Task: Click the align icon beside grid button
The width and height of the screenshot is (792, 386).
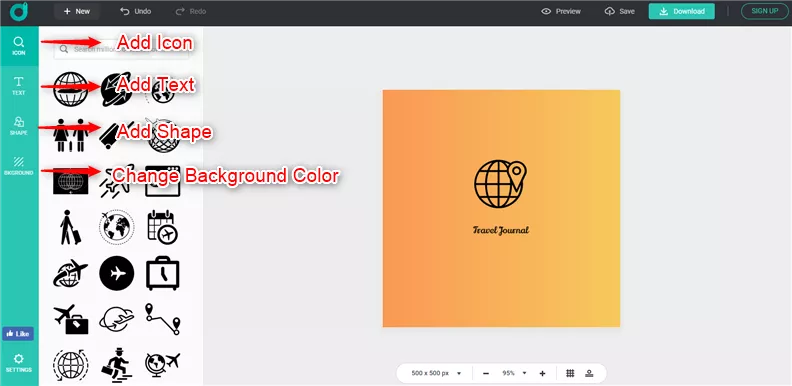Action: pyautogui.click(x=589, y=373)
